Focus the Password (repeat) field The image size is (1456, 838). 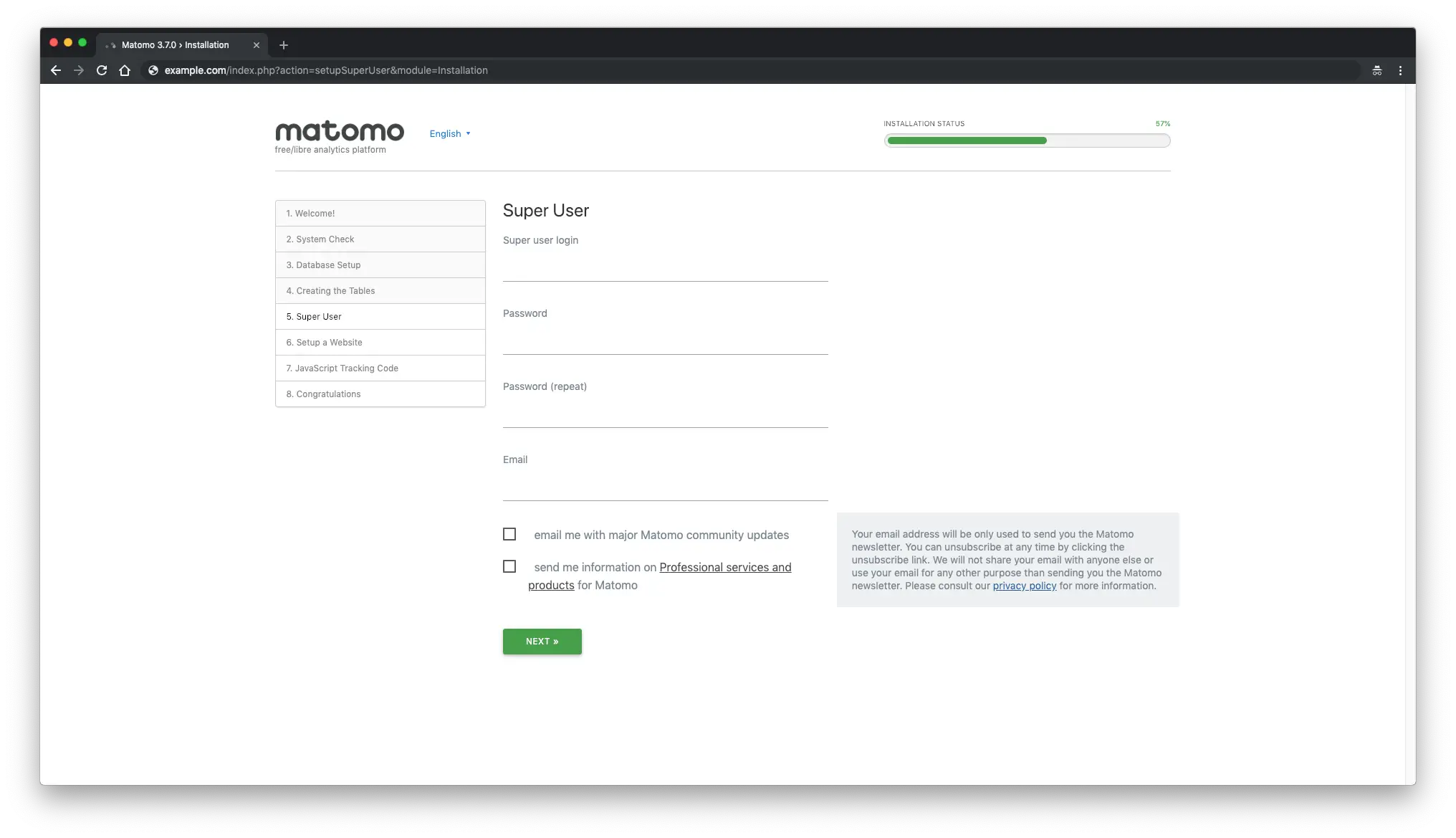click(x=665, y=414)
